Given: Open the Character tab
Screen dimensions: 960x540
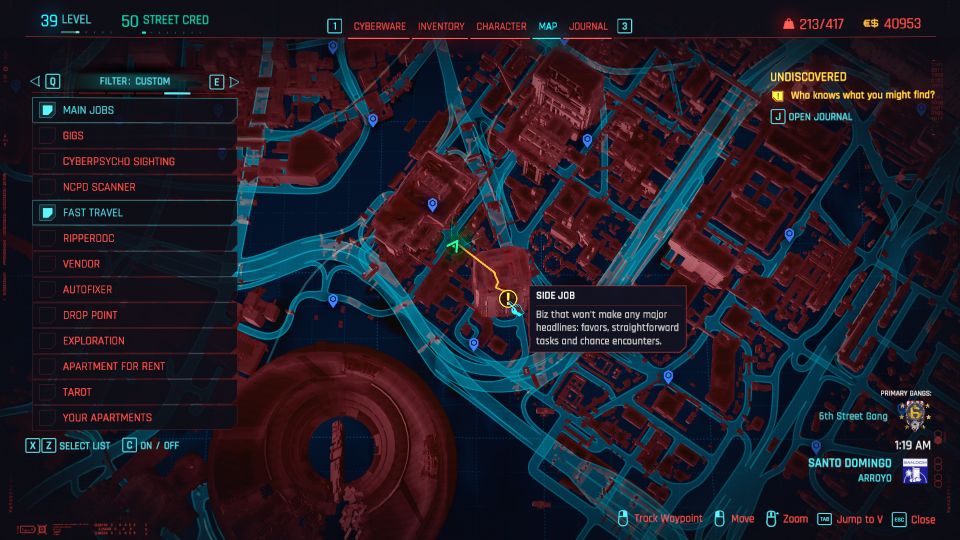Looking at the screenshot, I should coord(501,26).
